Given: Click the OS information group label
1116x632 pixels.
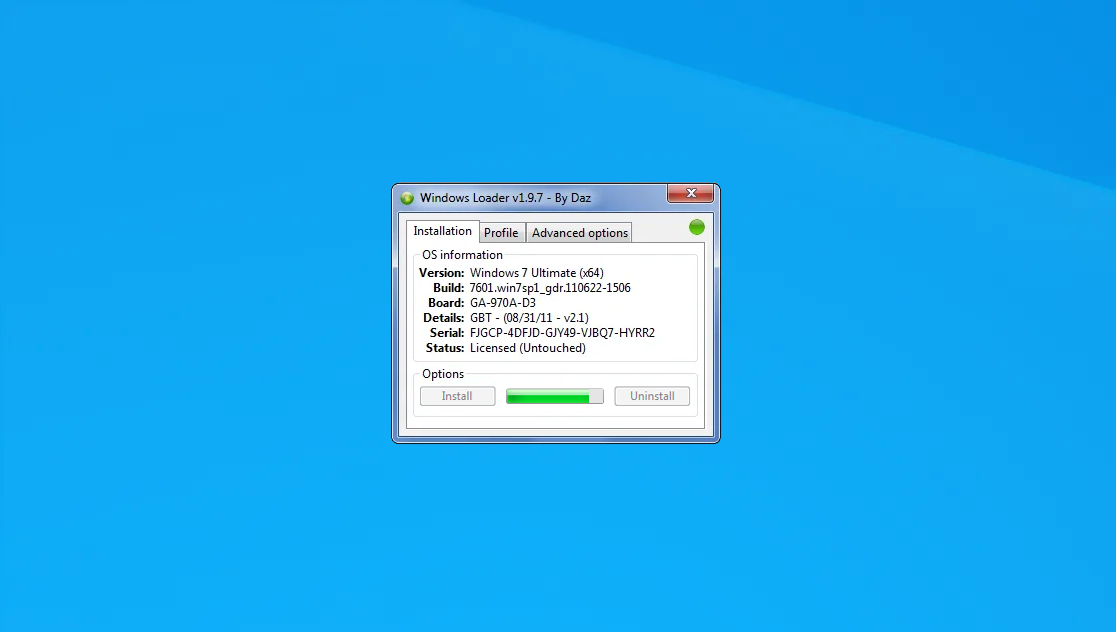Looking at the screenshot, I should coord(463,255).
